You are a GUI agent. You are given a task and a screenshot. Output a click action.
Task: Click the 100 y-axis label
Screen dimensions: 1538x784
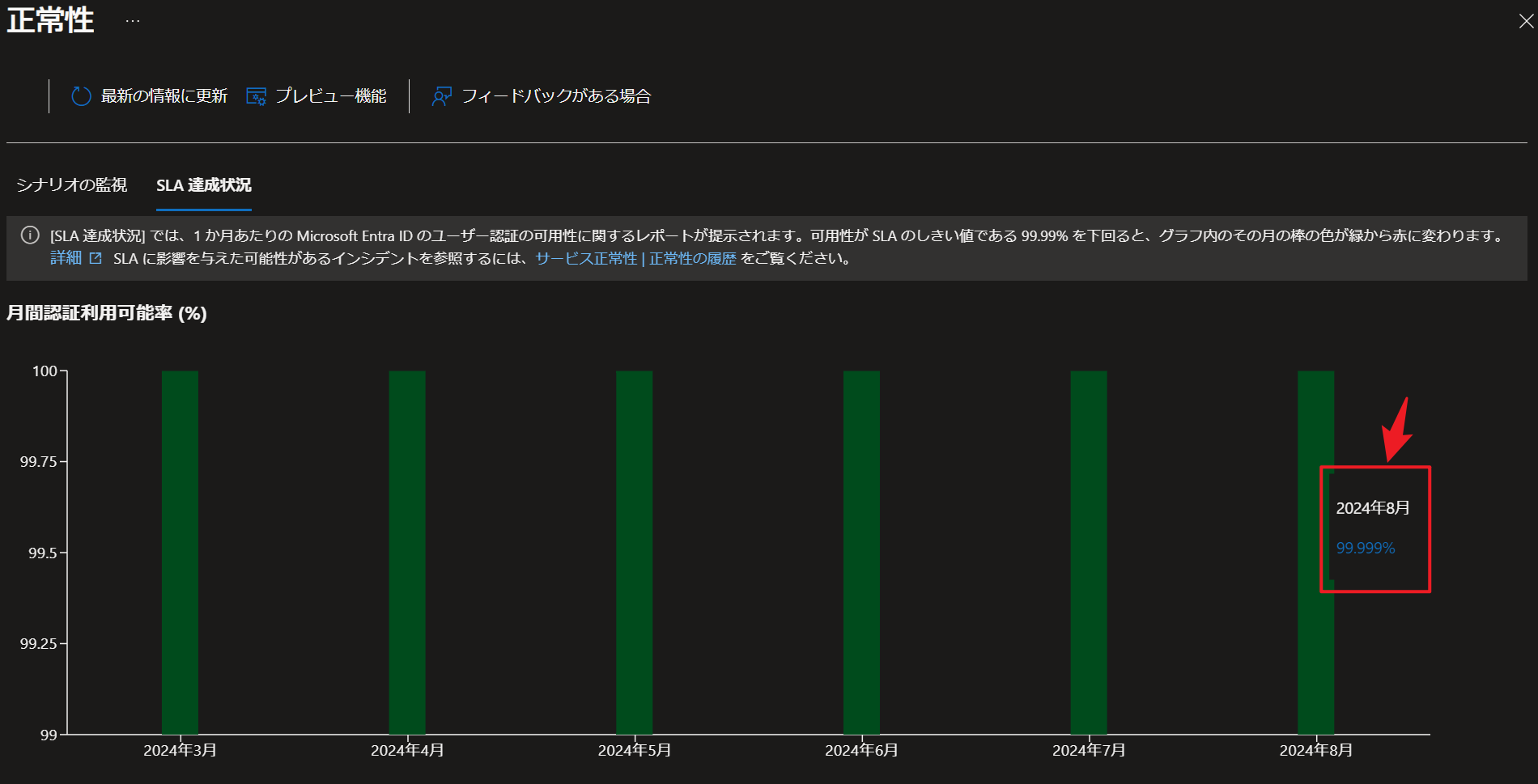click(x=45, y=371)
